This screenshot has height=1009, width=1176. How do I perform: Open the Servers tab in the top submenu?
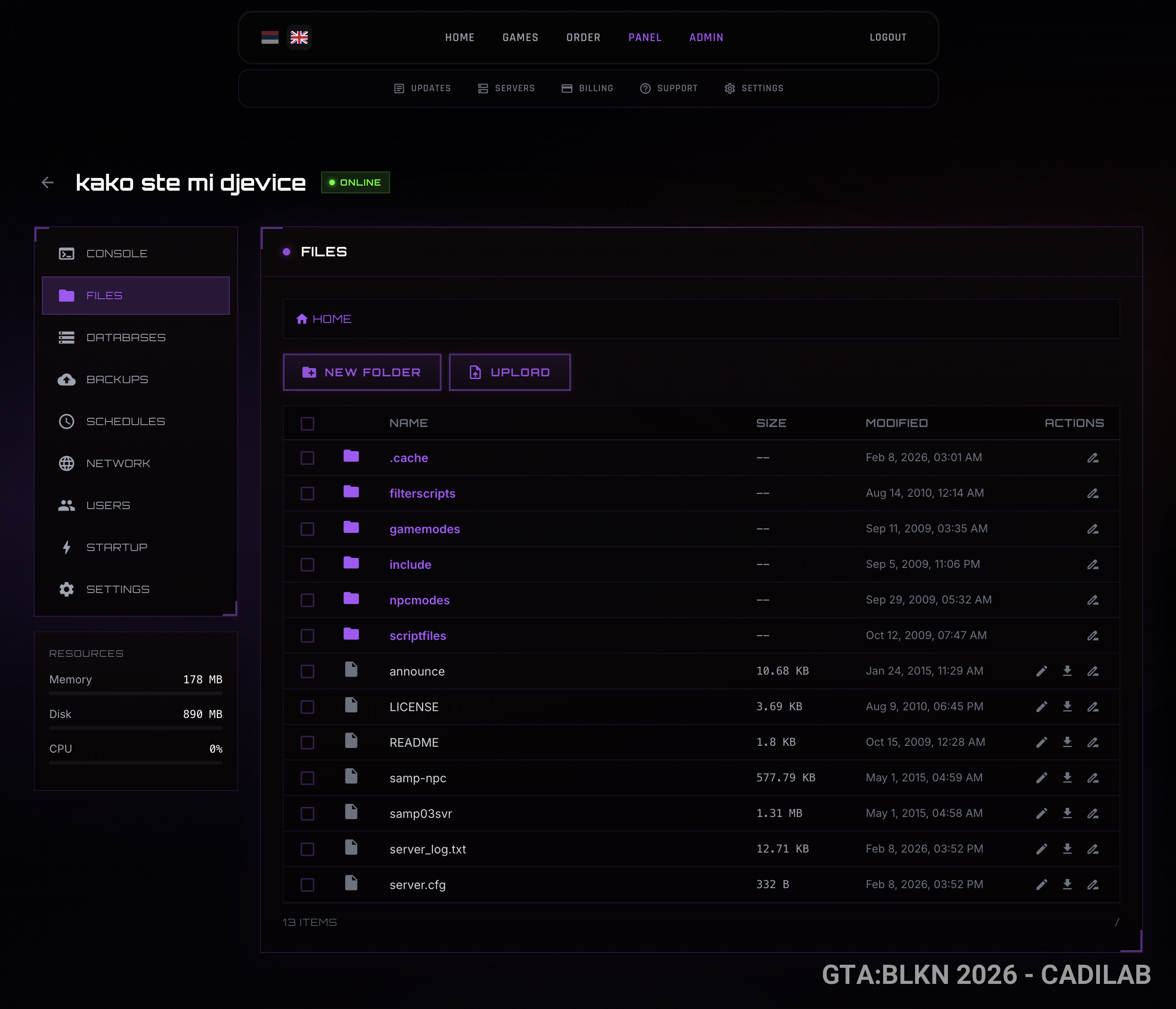coord(506,88)
